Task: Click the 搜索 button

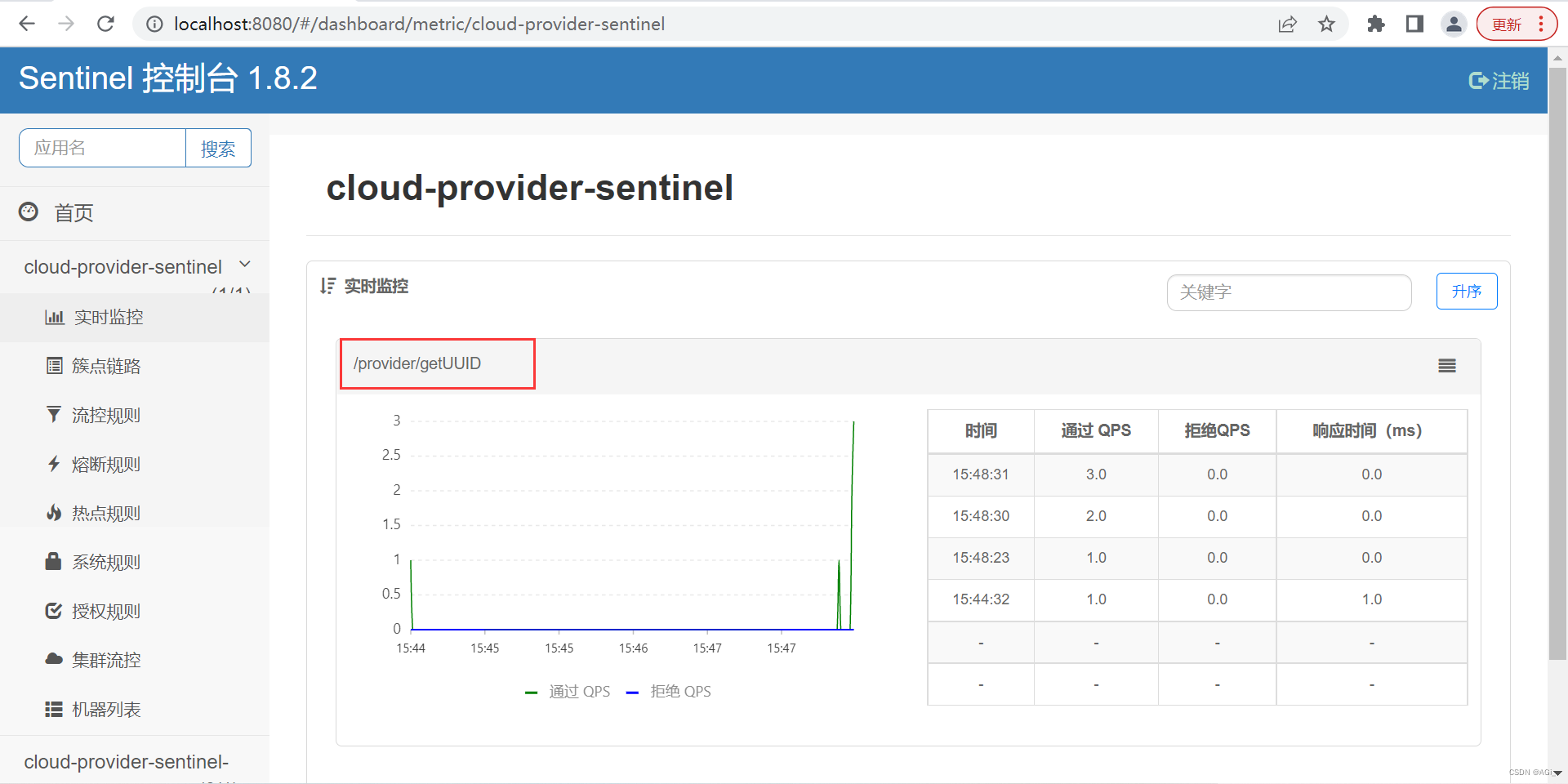Action: click(x=218, y=148)
